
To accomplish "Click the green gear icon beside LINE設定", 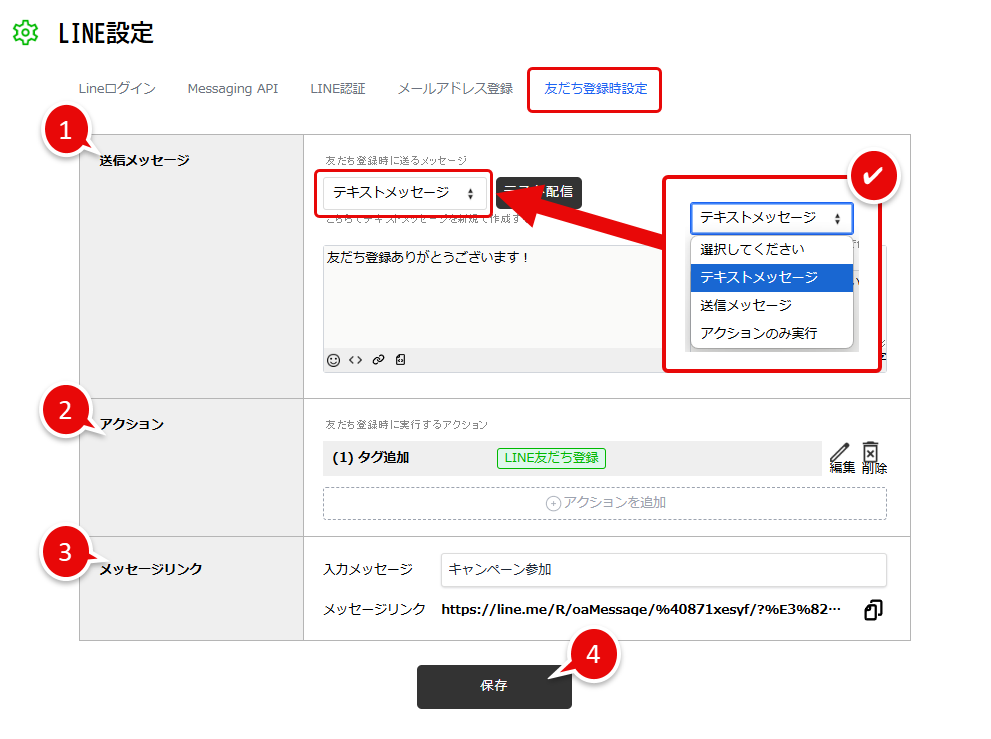I will pyautogui.click(x=25, y=32).
